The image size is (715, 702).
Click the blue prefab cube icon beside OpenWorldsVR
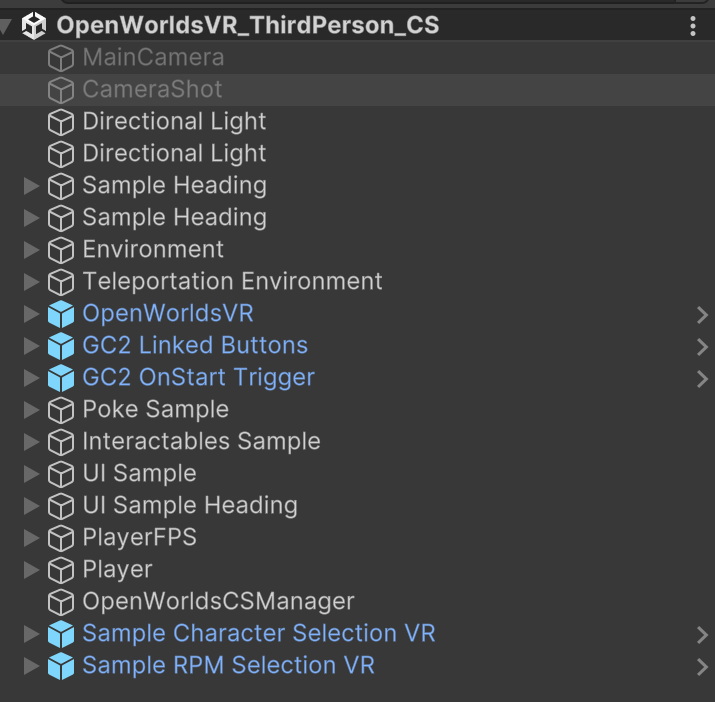click(61, 314)
